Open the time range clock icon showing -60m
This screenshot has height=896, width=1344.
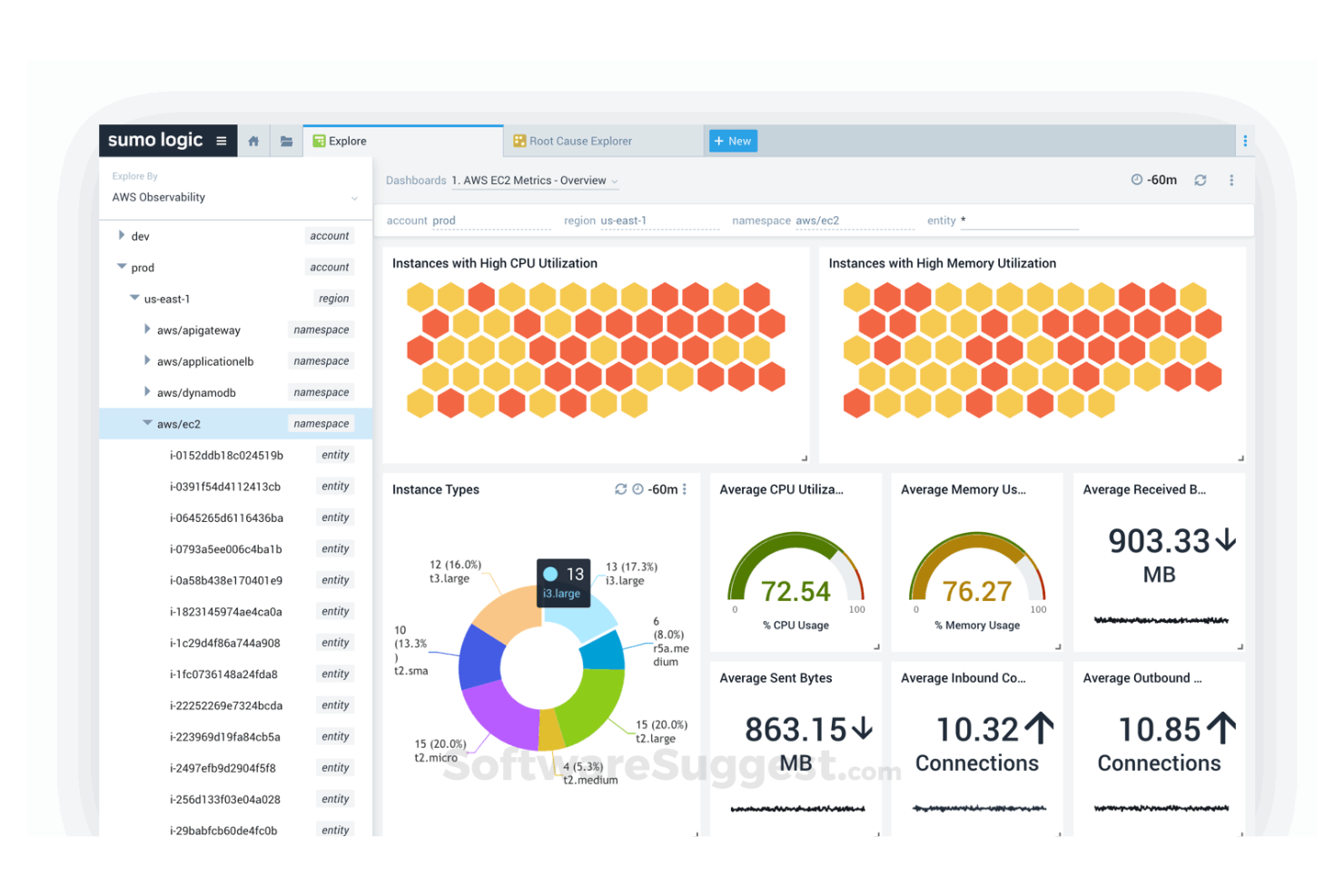pos(1139,180)
